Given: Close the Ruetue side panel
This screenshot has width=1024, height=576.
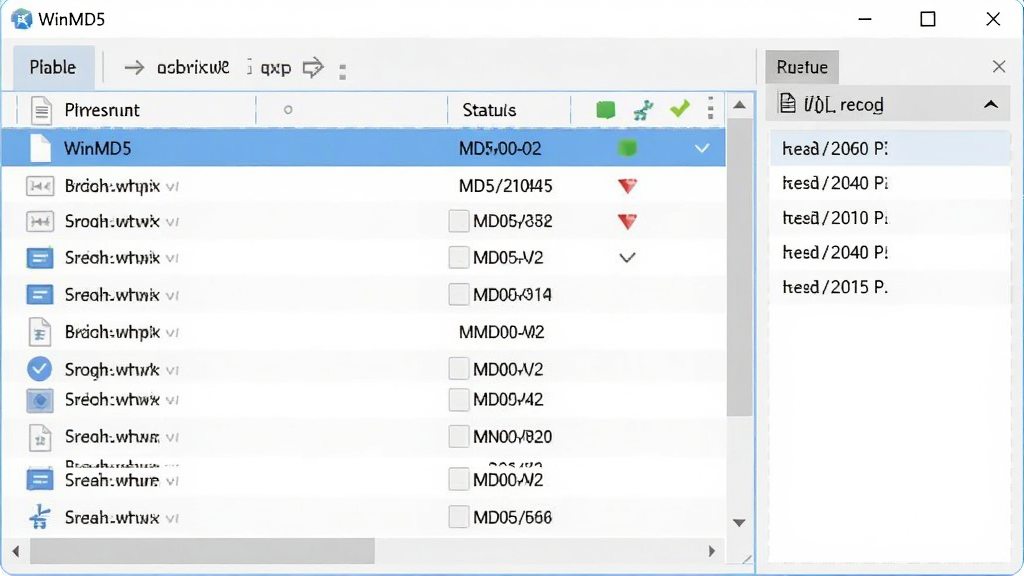Looking at the screenshot, I should (999, 67).
